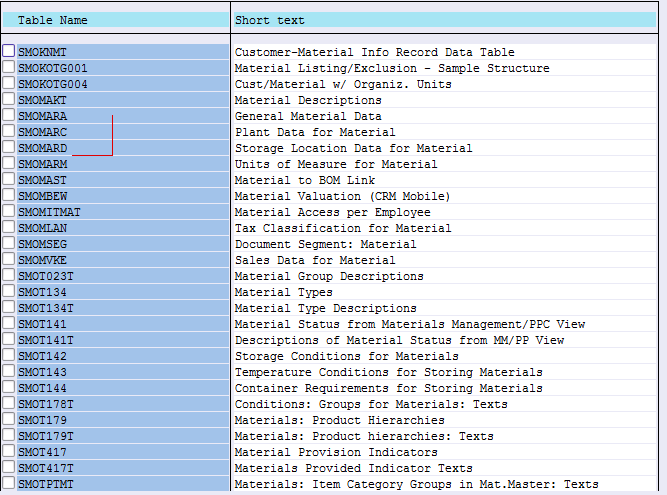Click 'Material to BOM Link' text
The height and width of the screenshot is (495, 667).
tap(305, 180)
